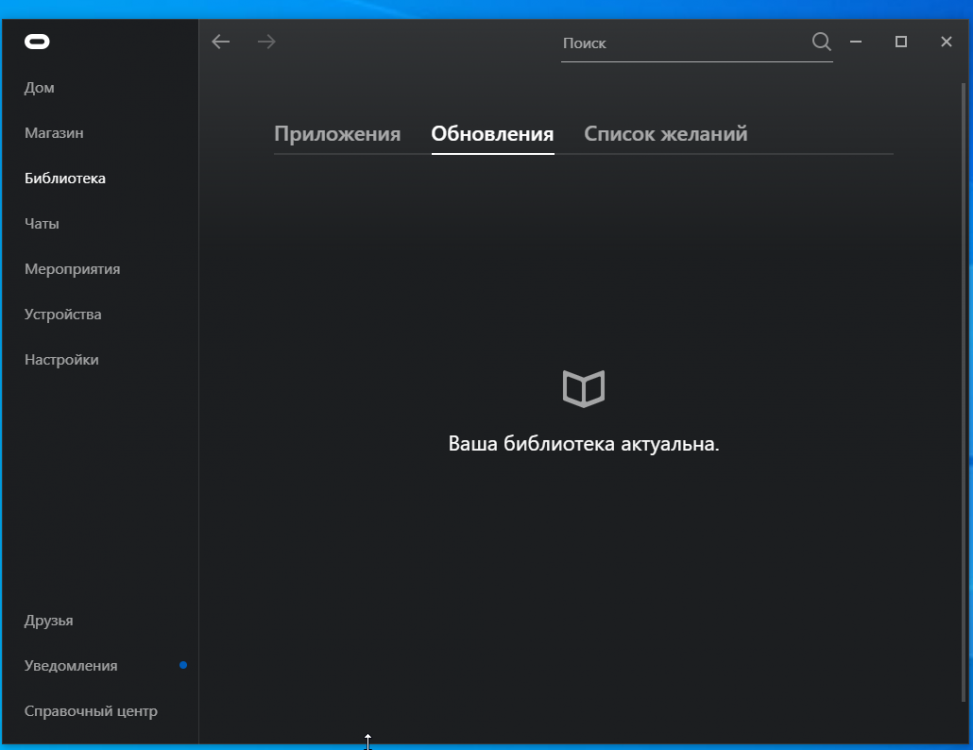
Task: Go forward with the right arrow
Action: (x=266, y=42)
